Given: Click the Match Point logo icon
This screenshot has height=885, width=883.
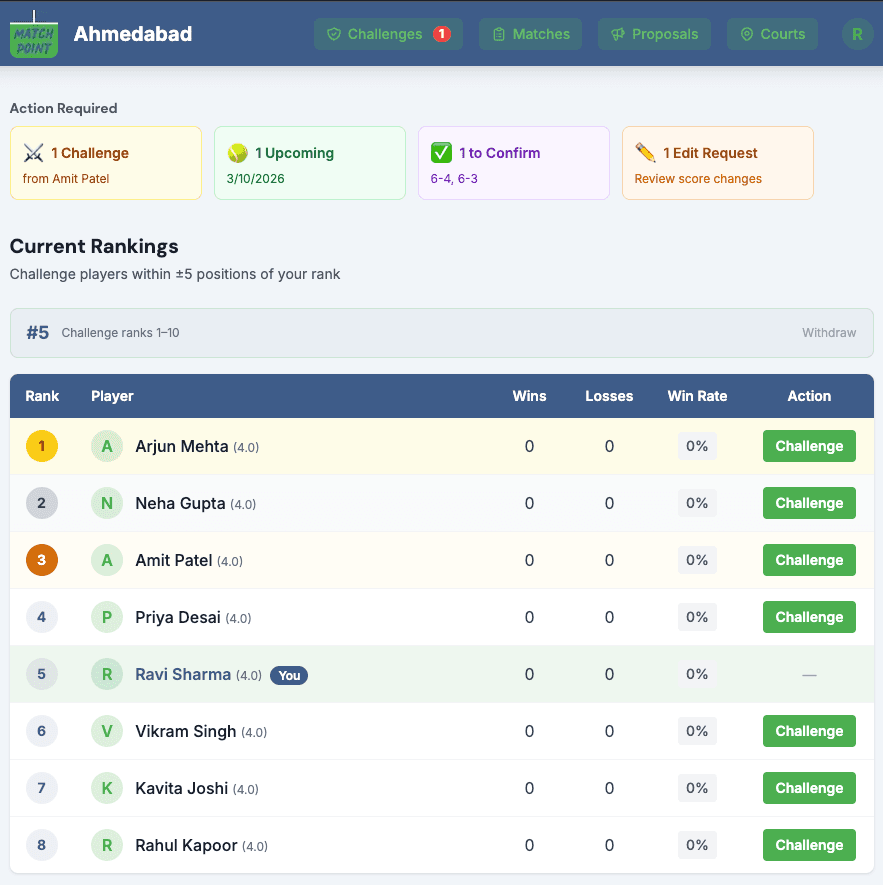Looking at the screenshot, I should [34, 34].
